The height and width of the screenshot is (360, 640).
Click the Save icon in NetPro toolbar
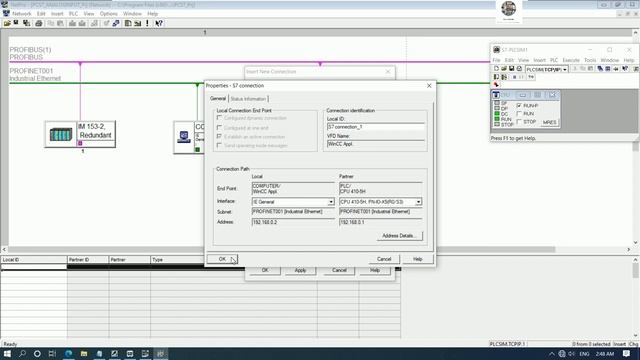(16, 23)
